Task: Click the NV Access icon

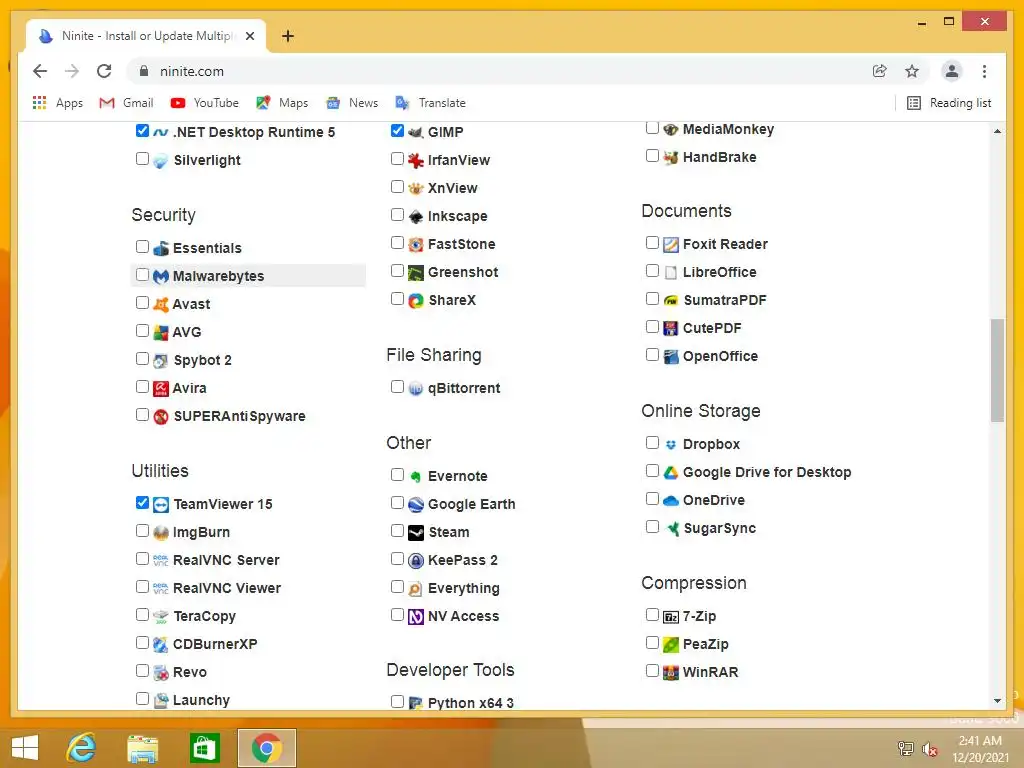Action: (x=415, y=616)
